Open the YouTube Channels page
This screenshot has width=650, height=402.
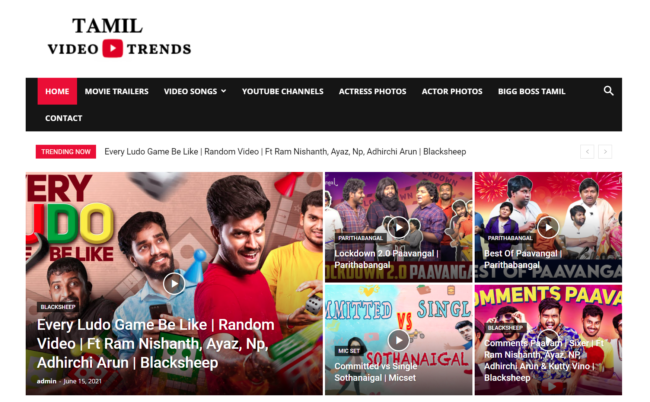[283, 91]
